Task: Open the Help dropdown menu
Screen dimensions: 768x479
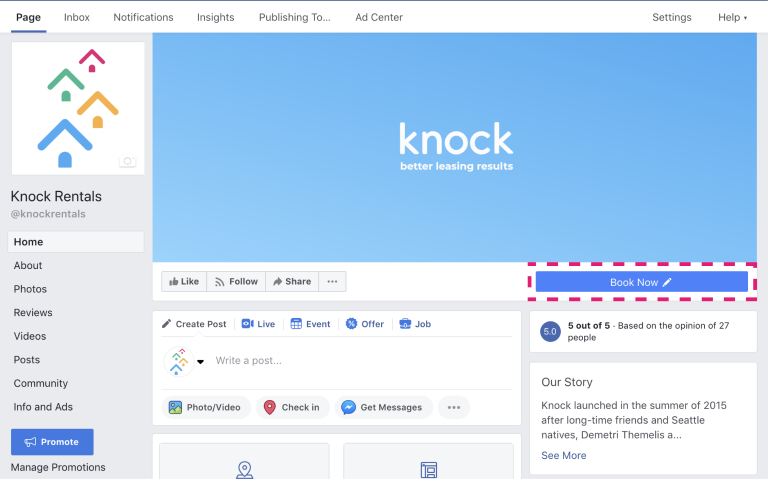Action: [732, 17]
